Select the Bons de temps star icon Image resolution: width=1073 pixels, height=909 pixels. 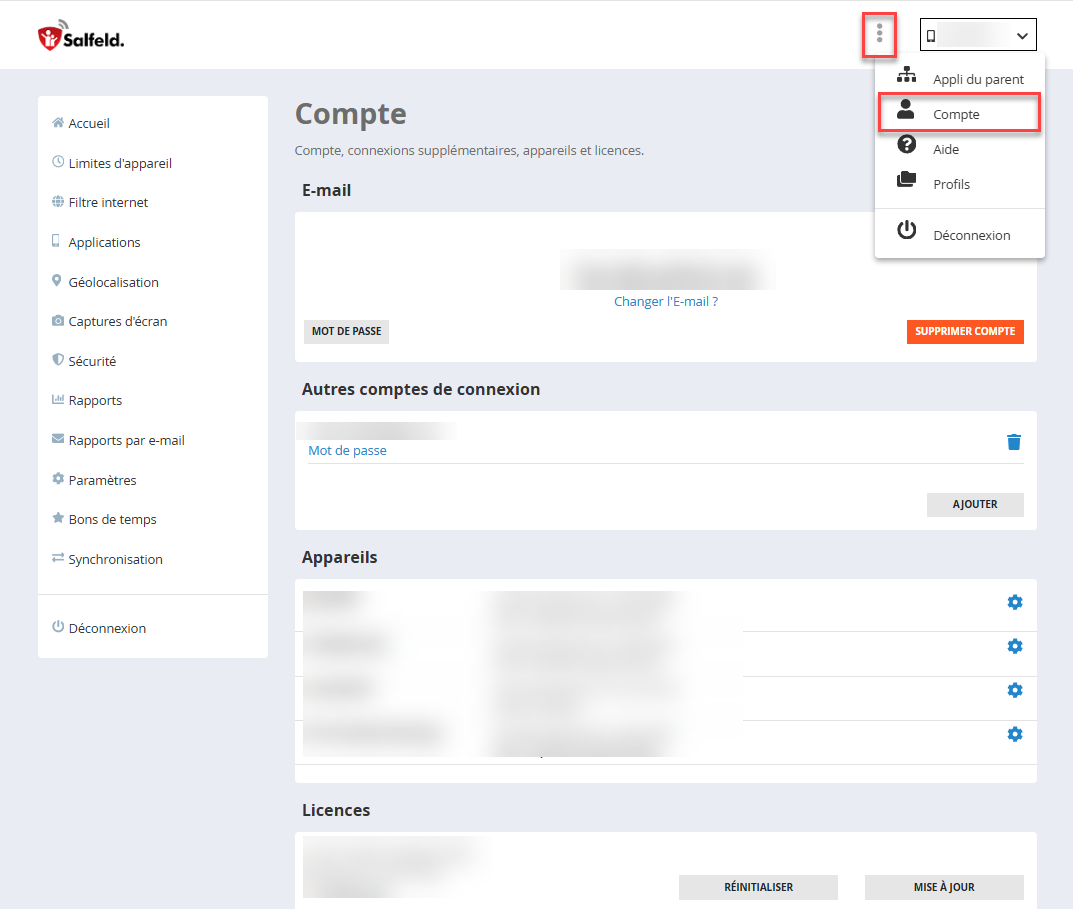point(59,519)
